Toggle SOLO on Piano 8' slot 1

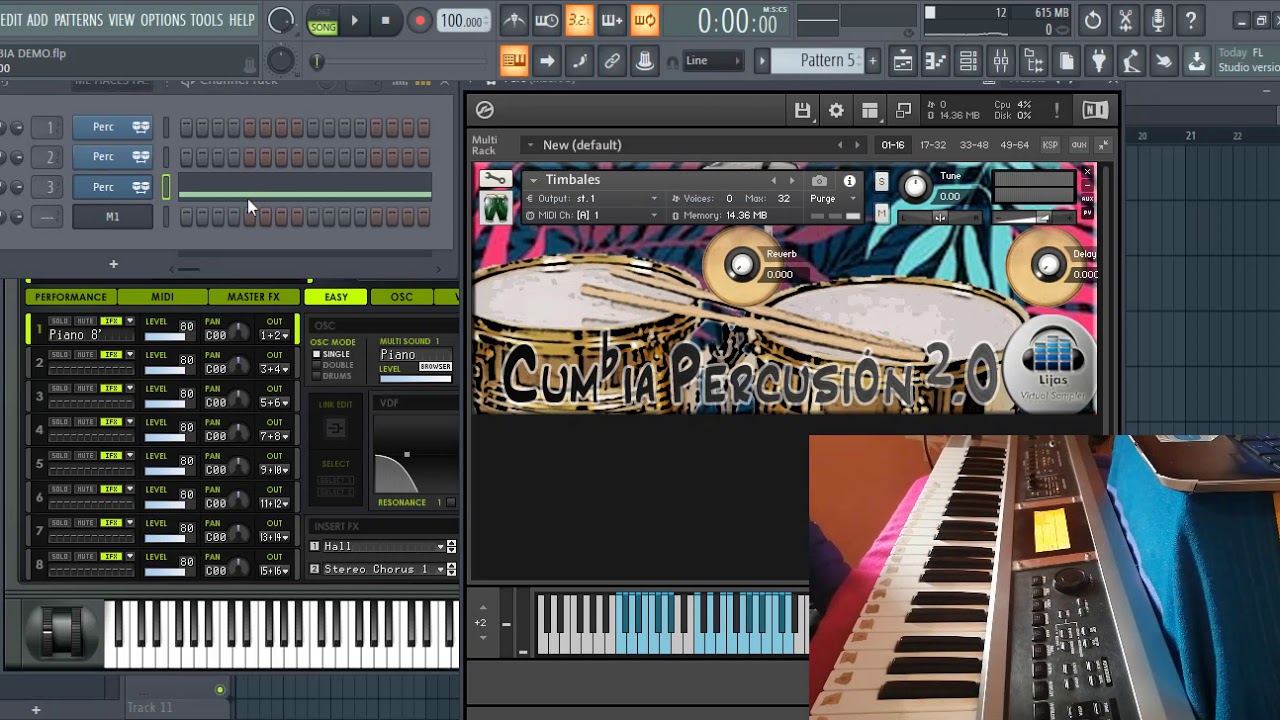60,321
